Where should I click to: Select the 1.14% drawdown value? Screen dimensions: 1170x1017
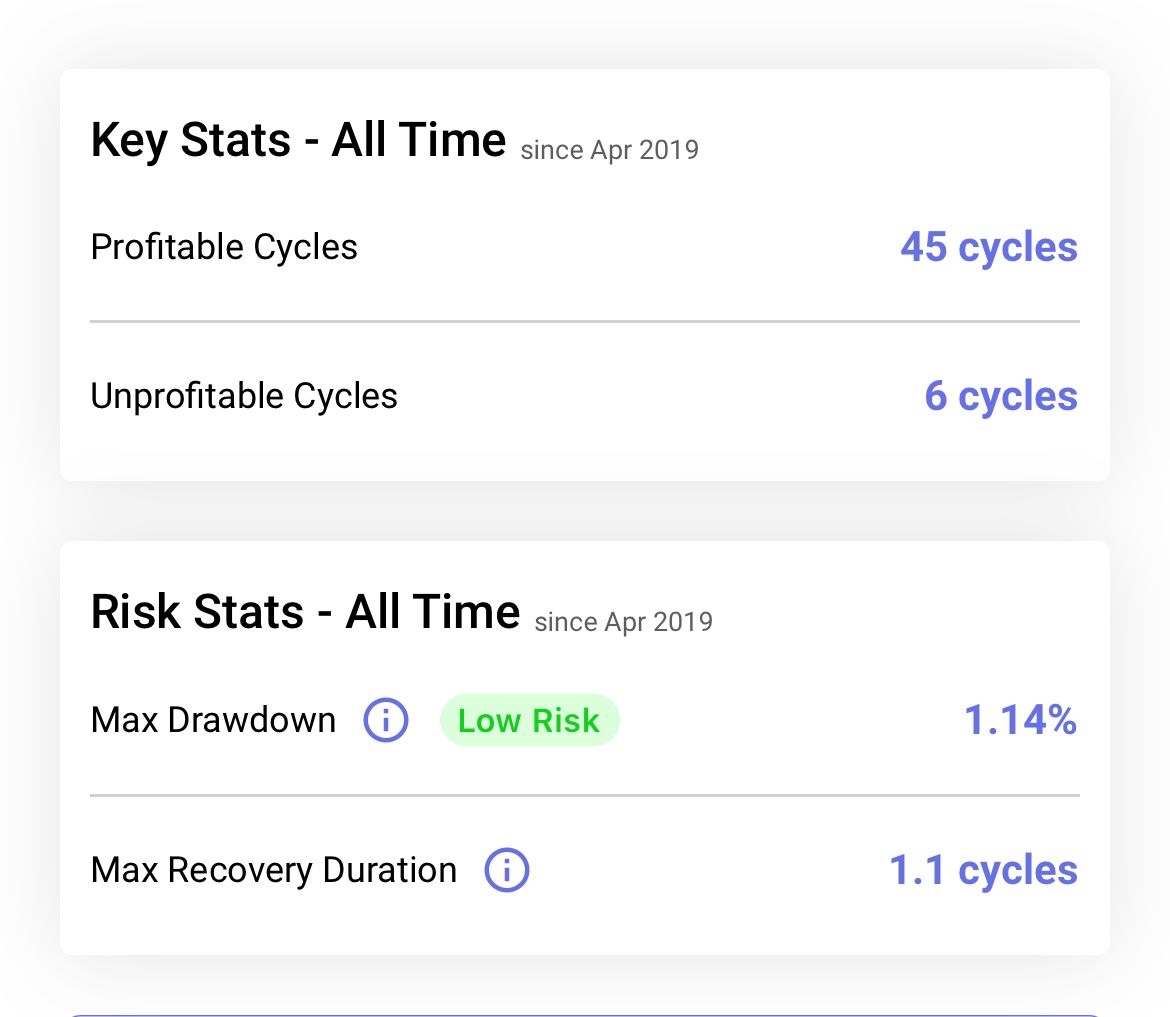pos(1020,720)
